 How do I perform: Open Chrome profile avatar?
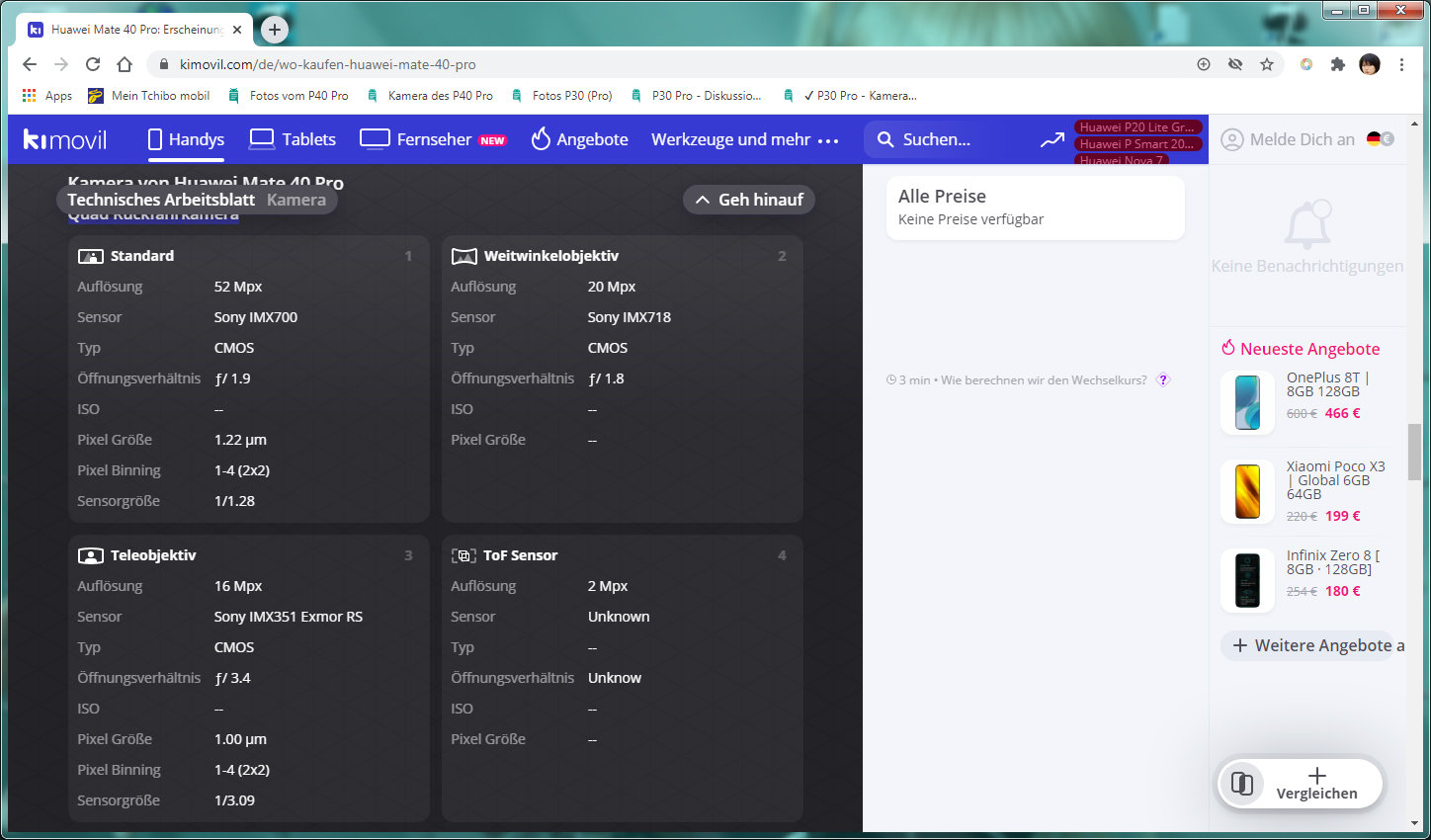point(1370,64)
